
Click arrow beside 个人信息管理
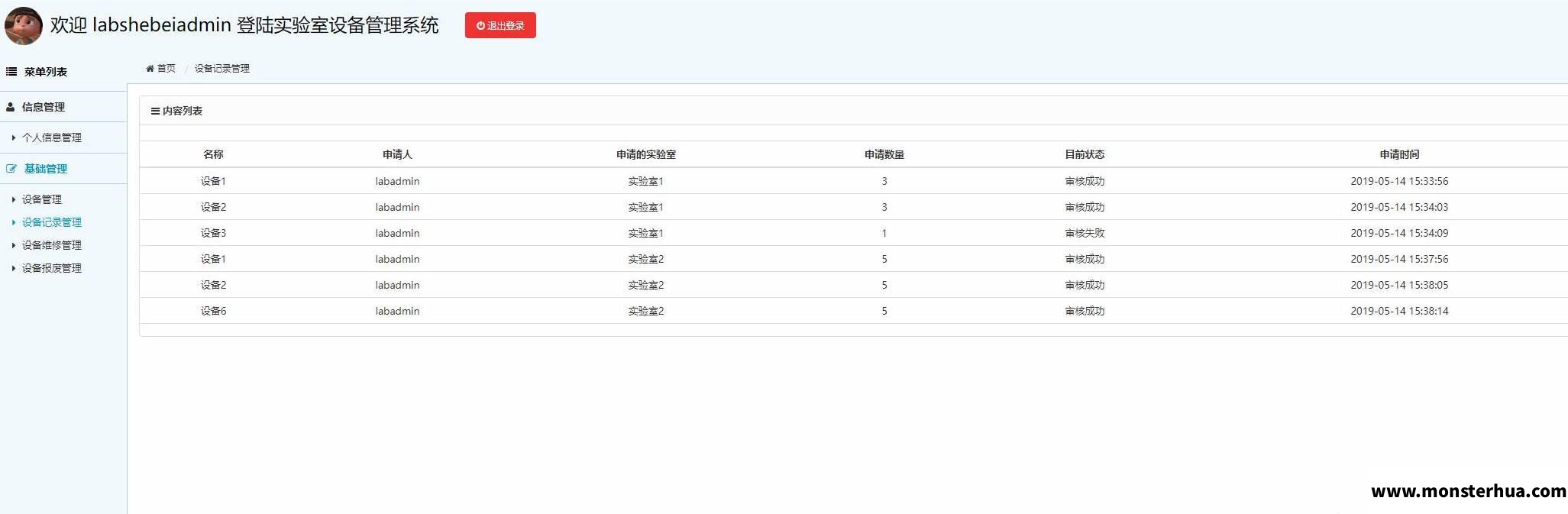(14, 137)
